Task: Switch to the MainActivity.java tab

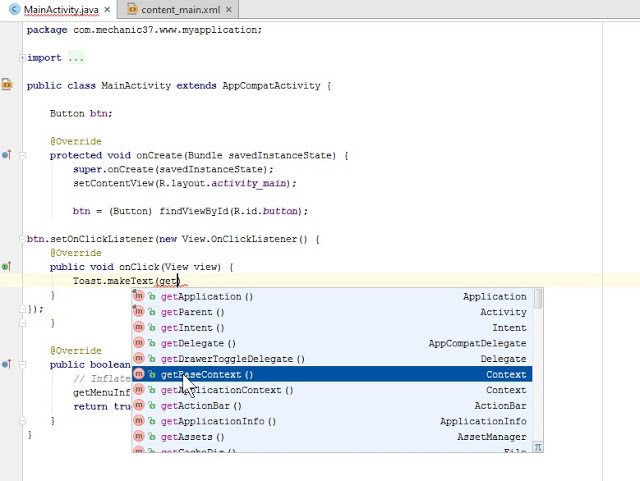Action: click(61, 9)
